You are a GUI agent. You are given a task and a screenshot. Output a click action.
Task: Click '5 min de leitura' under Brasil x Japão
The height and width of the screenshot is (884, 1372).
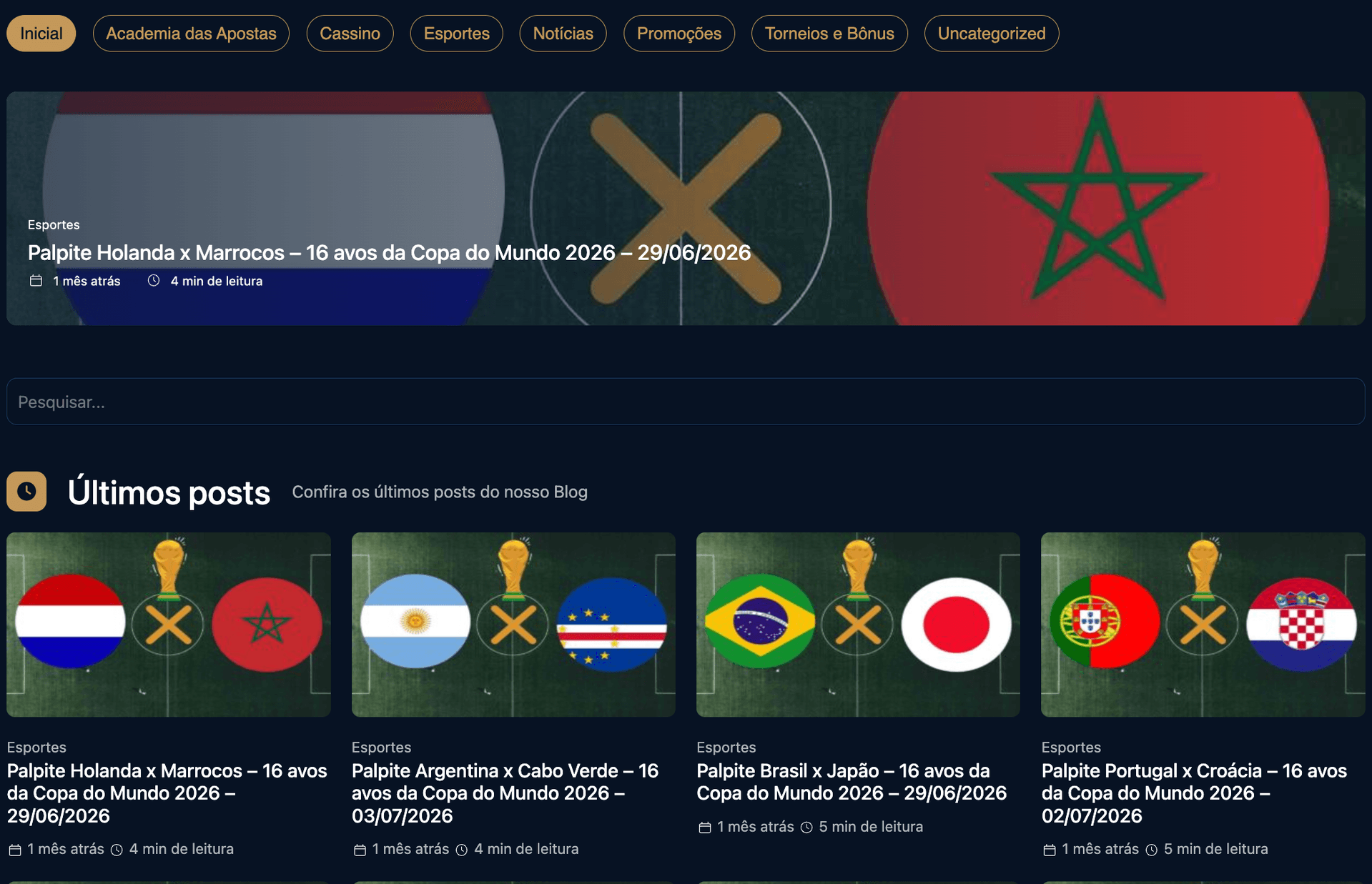(871, 827)
